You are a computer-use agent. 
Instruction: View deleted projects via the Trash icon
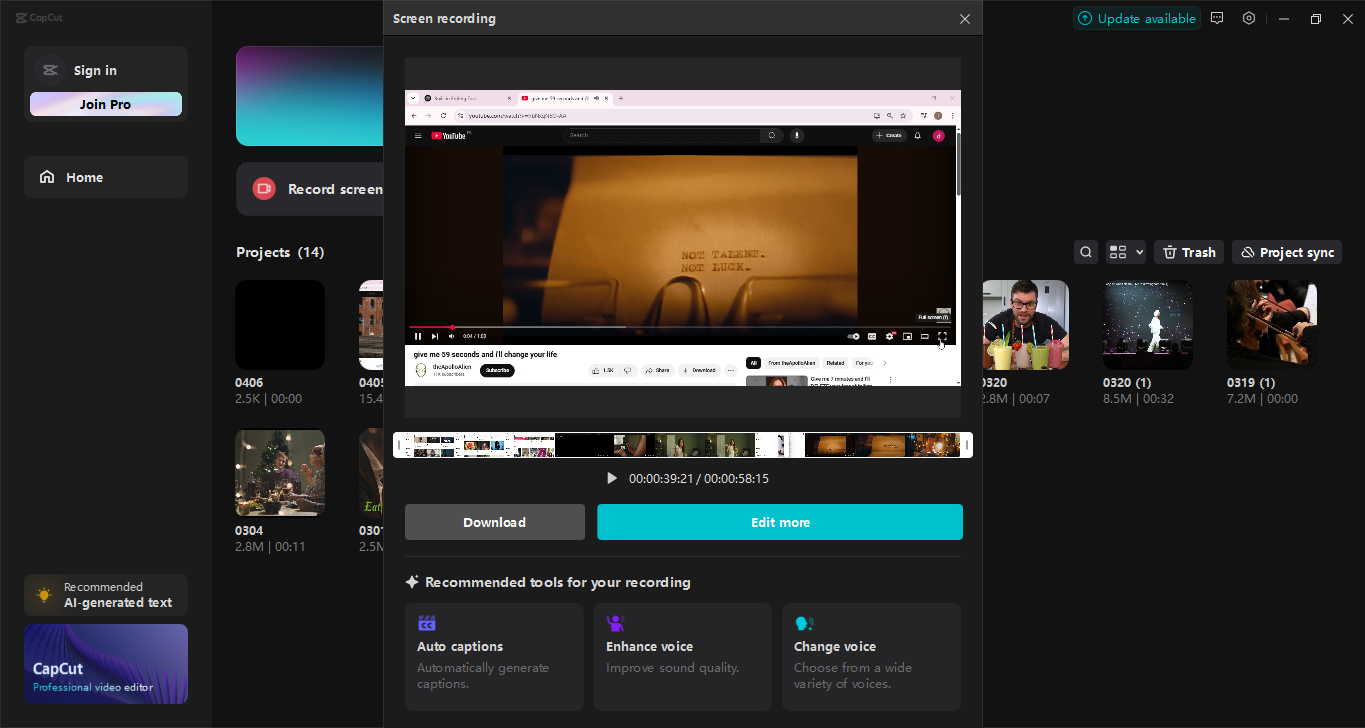tap(1188, 251)
